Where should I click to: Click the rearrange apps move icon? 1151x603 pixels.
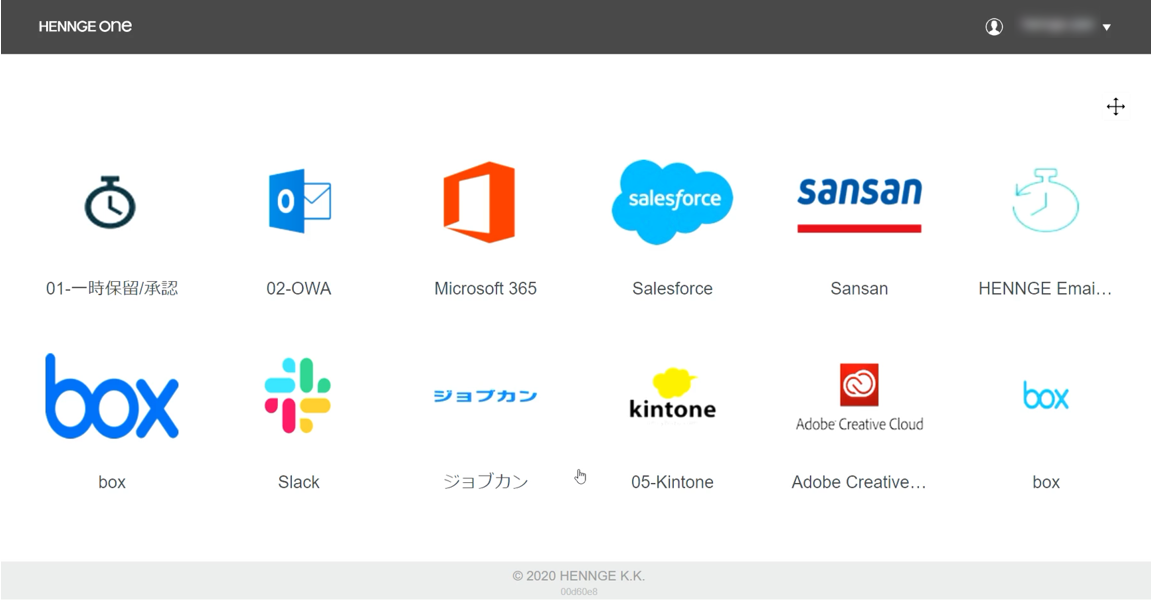pyautogui.click(x=1116, y=106)
